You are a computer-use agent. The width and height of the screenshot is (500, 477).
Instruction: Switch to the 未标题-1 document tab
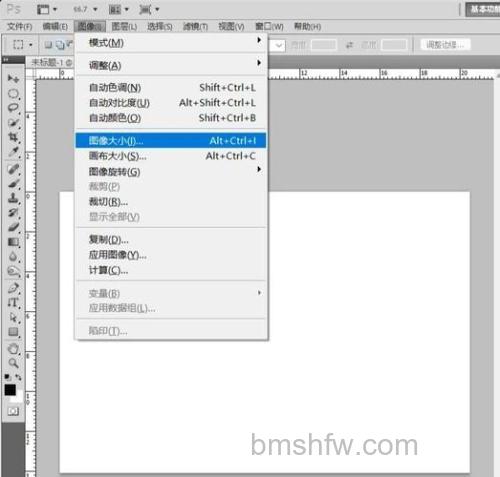(x=51, y=62)
